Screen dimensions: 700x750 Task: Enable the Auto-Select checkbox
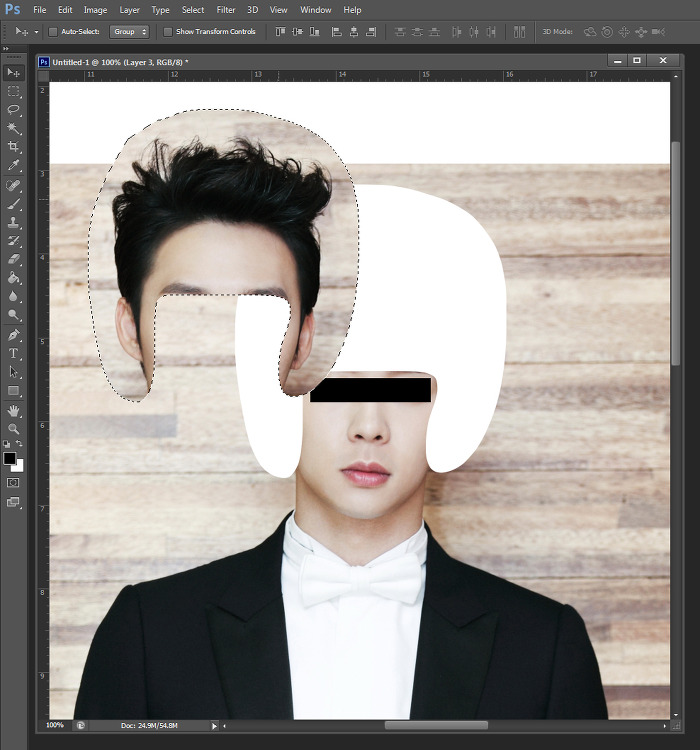coord(53,32)
